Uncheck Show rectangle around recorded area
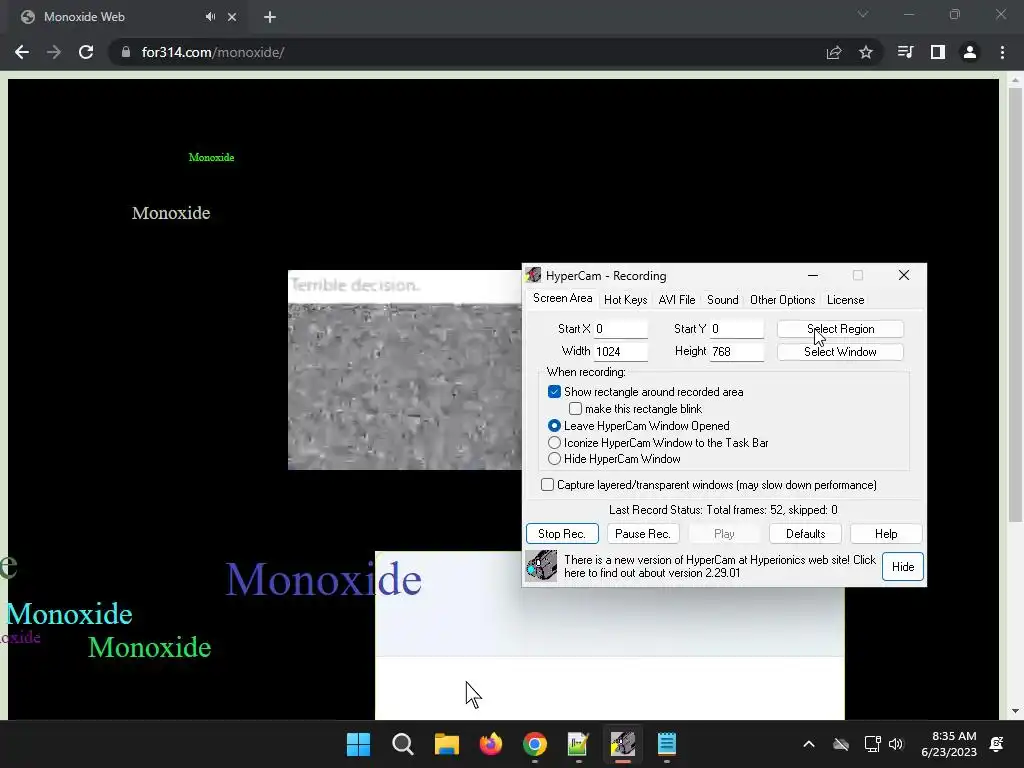The image size is (1024, 768). click(554, 392)
